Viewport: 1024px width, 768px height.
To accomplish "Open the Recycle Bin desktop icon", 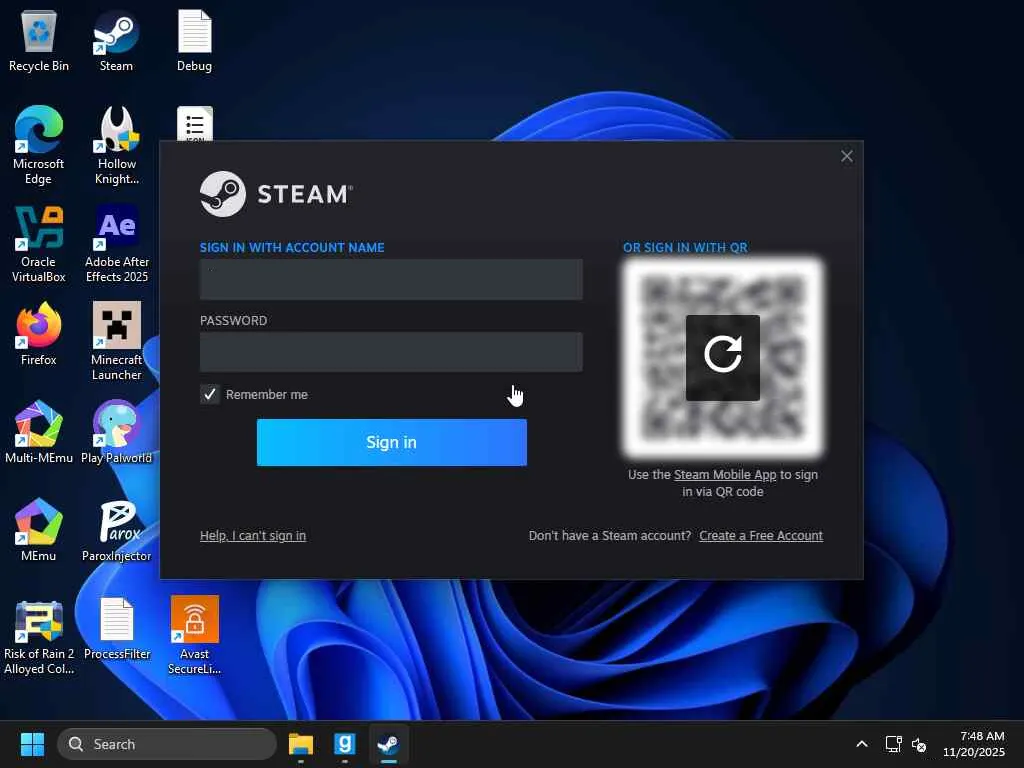I will 39,40.
